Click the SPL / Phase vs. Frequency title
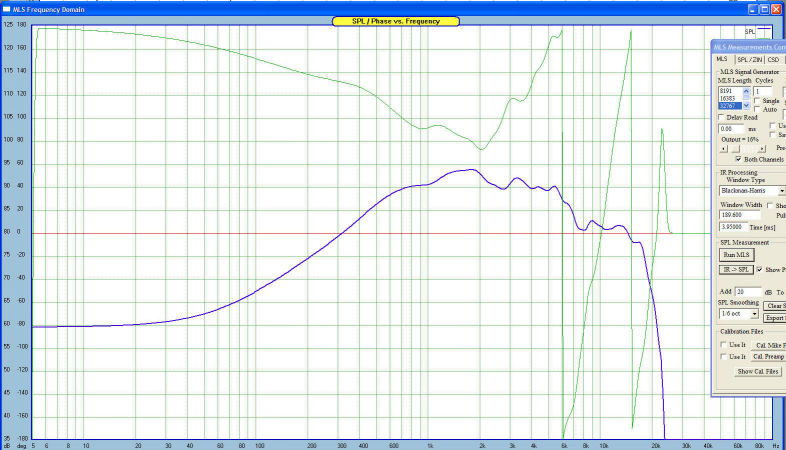The height and width of the screenshot is (450, 786). pyautogui.click(x=396, y=21)
